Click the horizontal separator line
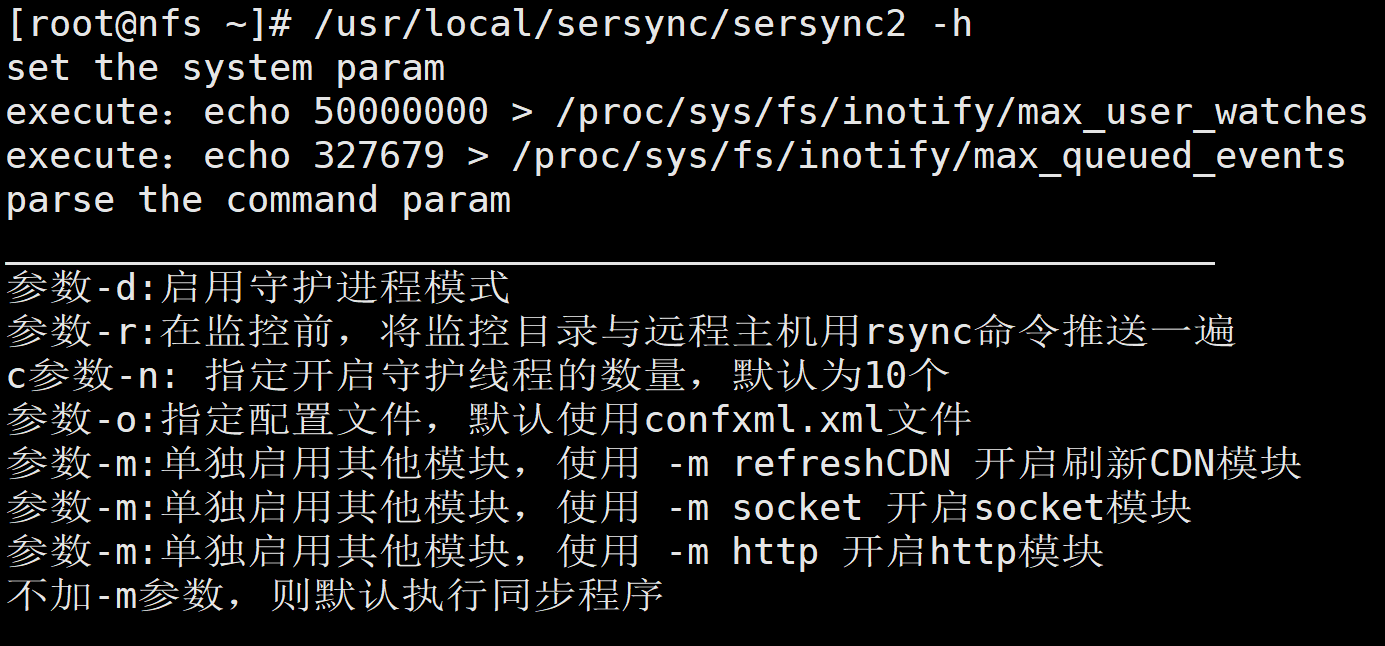Viewport: 1385px width, 646px height. (x=610, y=262)
